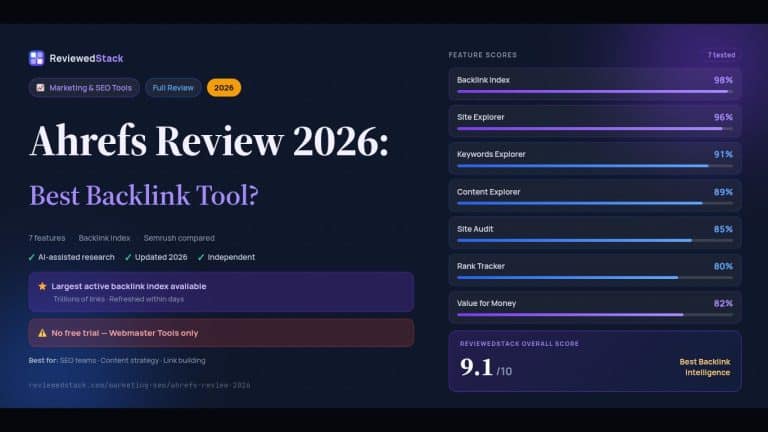Click the 98% value for Backlink Index
Image resolution: width=768 pixels, height=432 pixels.
point(723,80)
